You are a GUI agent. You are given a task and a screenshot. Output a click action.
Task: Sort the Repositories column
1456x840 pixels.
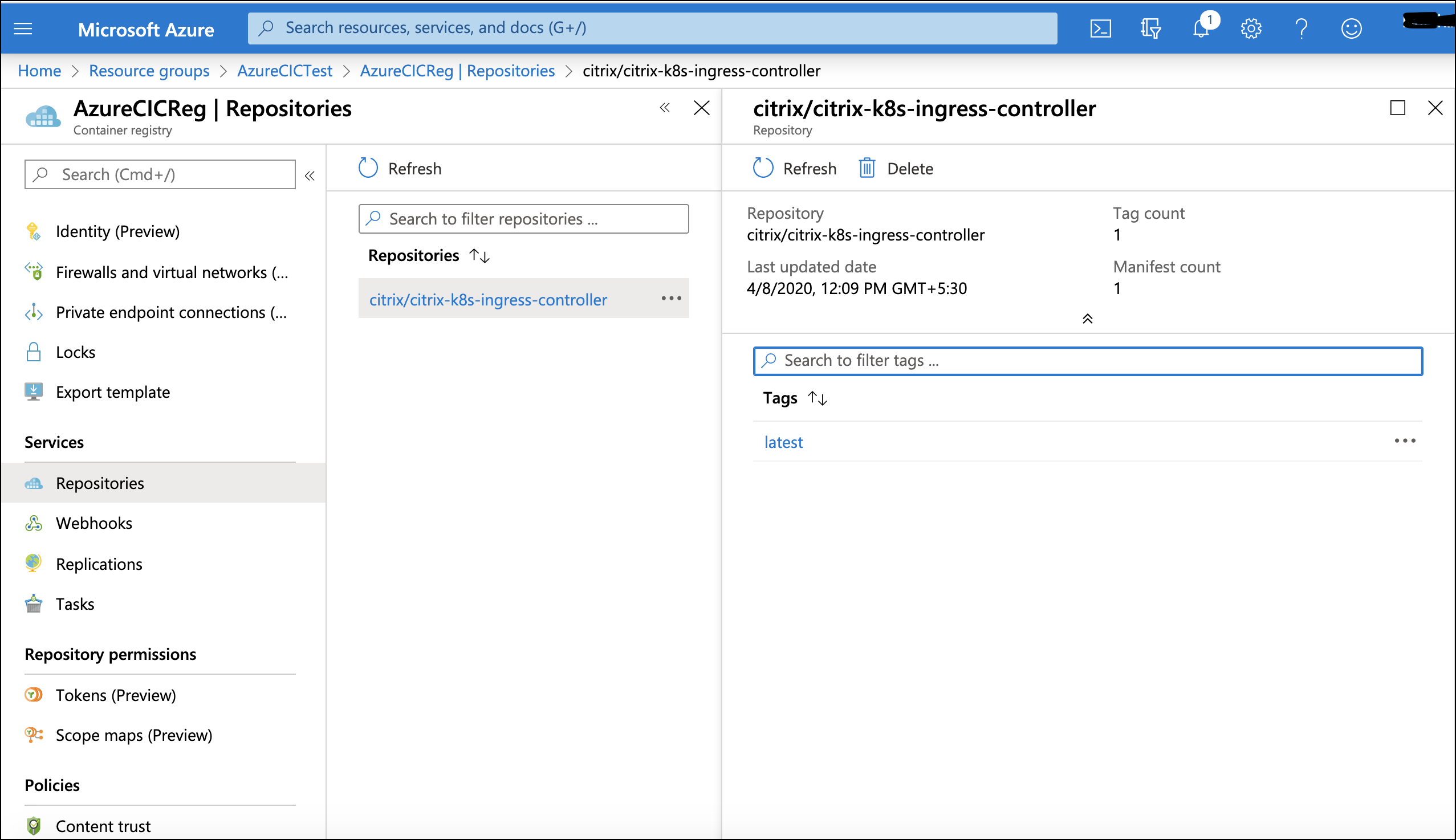pyautogui.click(x=479, y=255)
